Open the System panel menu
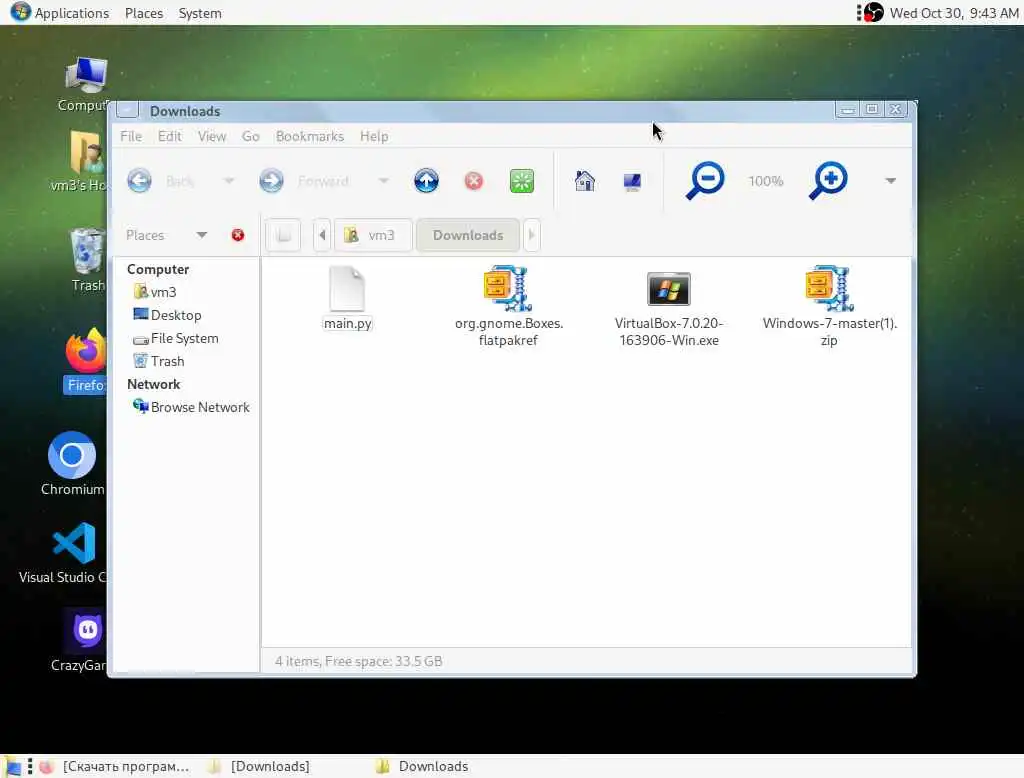Image resolution: width=1024 pixels, height=778 pixels. click(x=200, y=13)
